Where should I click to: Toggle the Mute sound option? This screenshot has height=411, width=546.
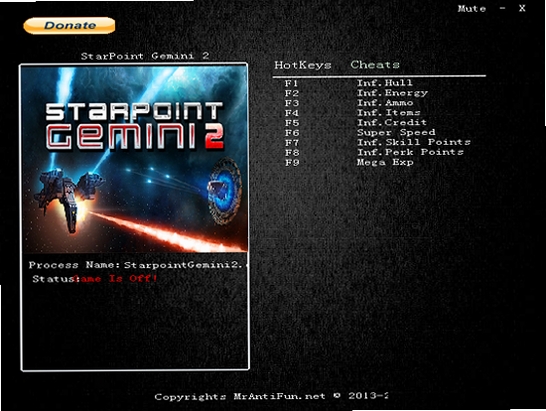coord(471,9)
